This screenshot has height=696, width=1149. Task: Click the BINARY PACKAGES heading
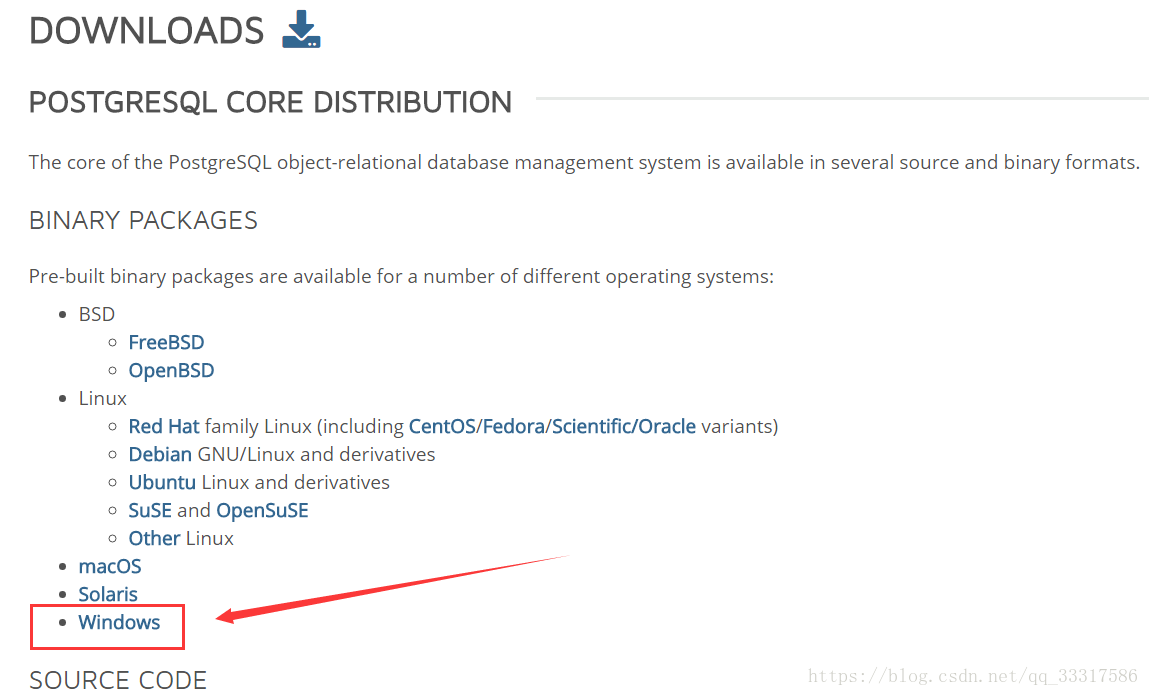coord(143,220)
